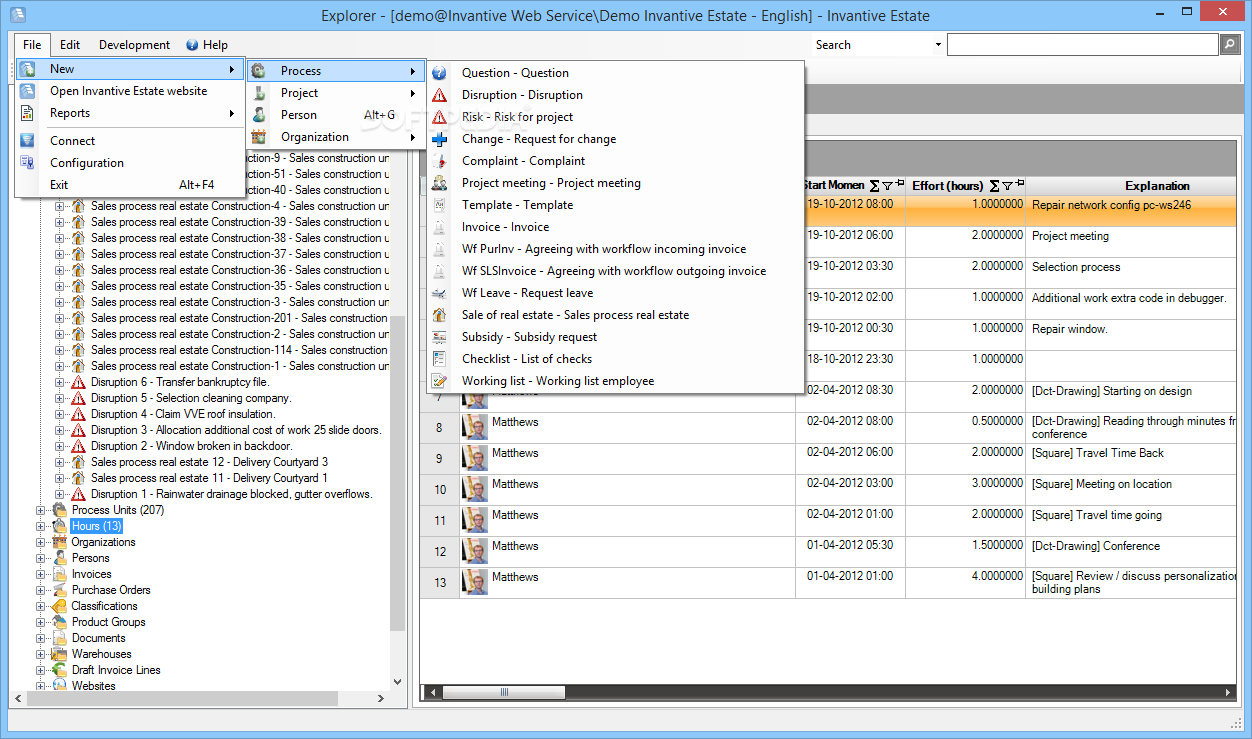The width and height of the screenshot is (1252, 739).
Task: Click grid scrollbar right arrow
Action: (1229, 692)
